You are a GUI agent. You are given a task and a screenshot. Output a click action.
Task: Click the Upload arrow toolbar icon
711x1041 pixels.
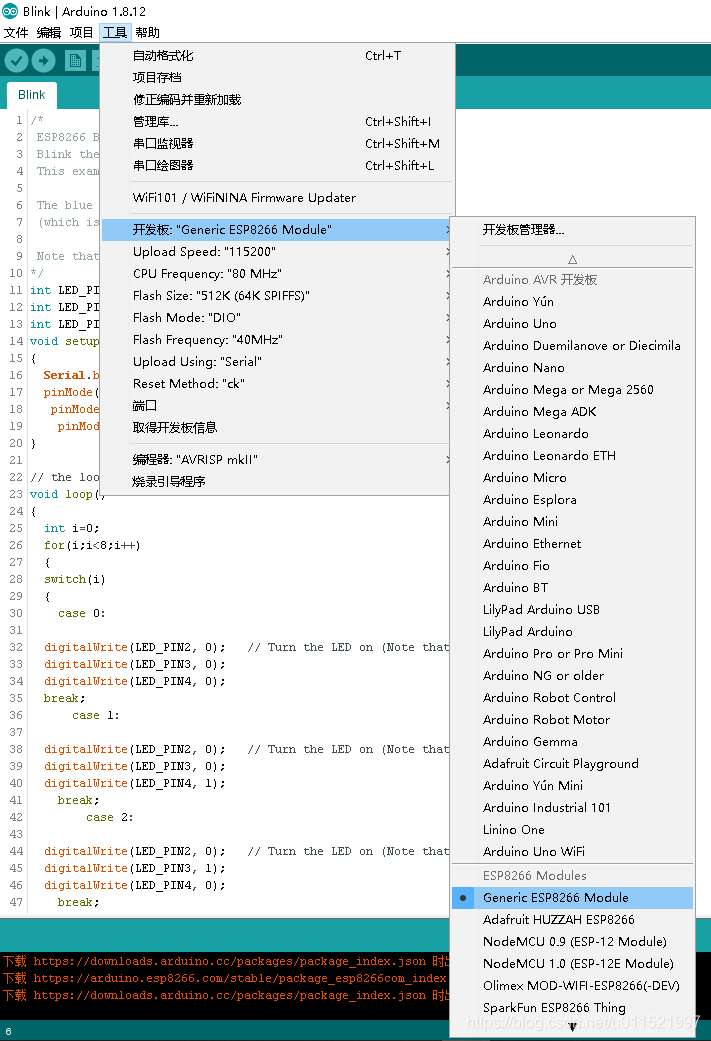click(43, 61)
